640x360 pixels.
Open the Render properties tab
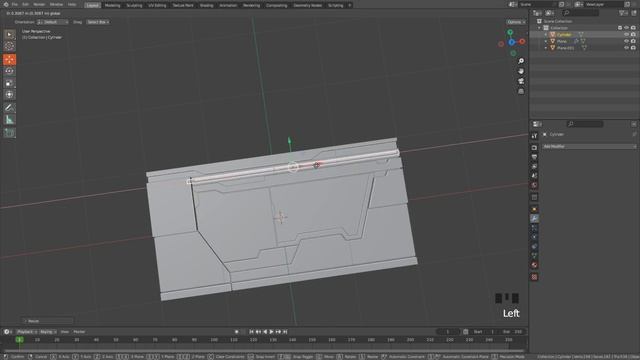[534, 147]
